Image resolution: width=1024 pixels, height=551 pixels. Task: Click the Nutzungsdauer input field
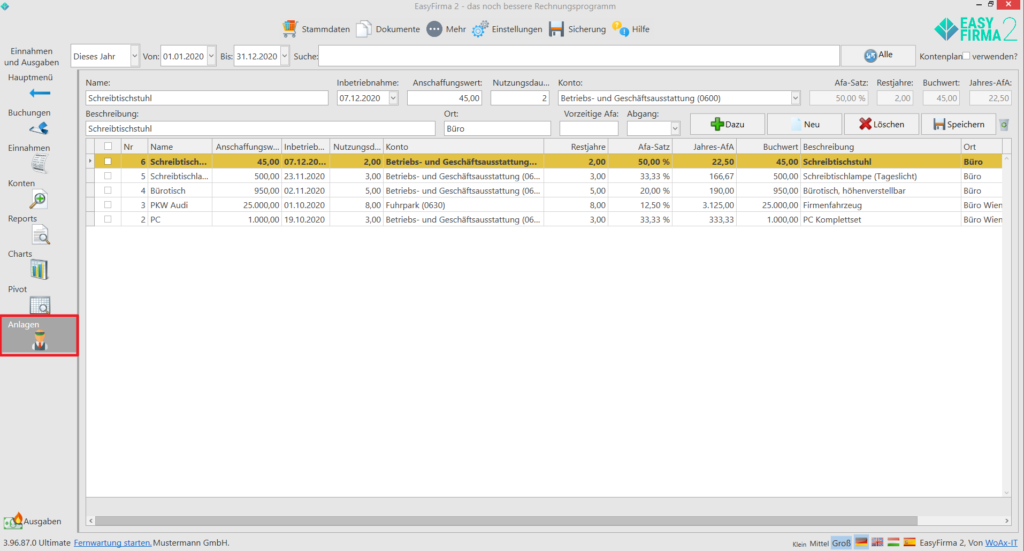520,98
